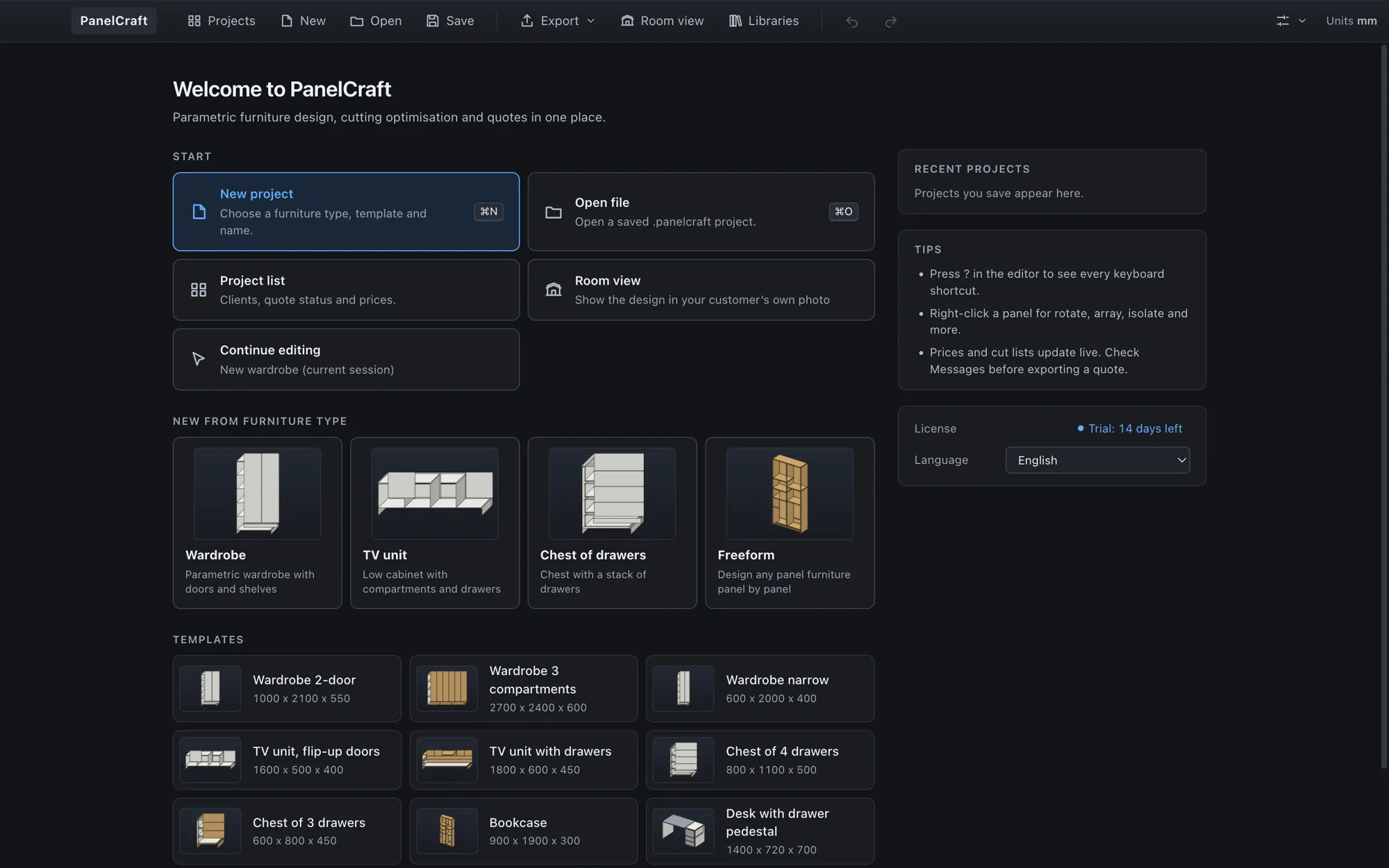Open the Desk with drawer pedestal template
Viewport: 1389px width, 868px height.
tap(760, 831)
